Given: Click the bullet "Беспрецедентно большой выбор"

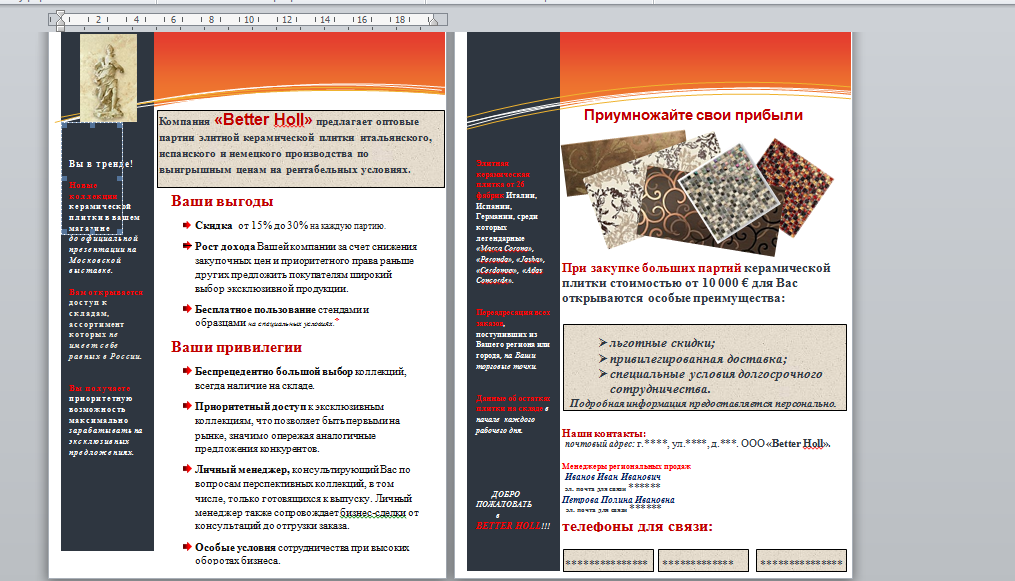Looking at the screenshot, I should point(274,372).
